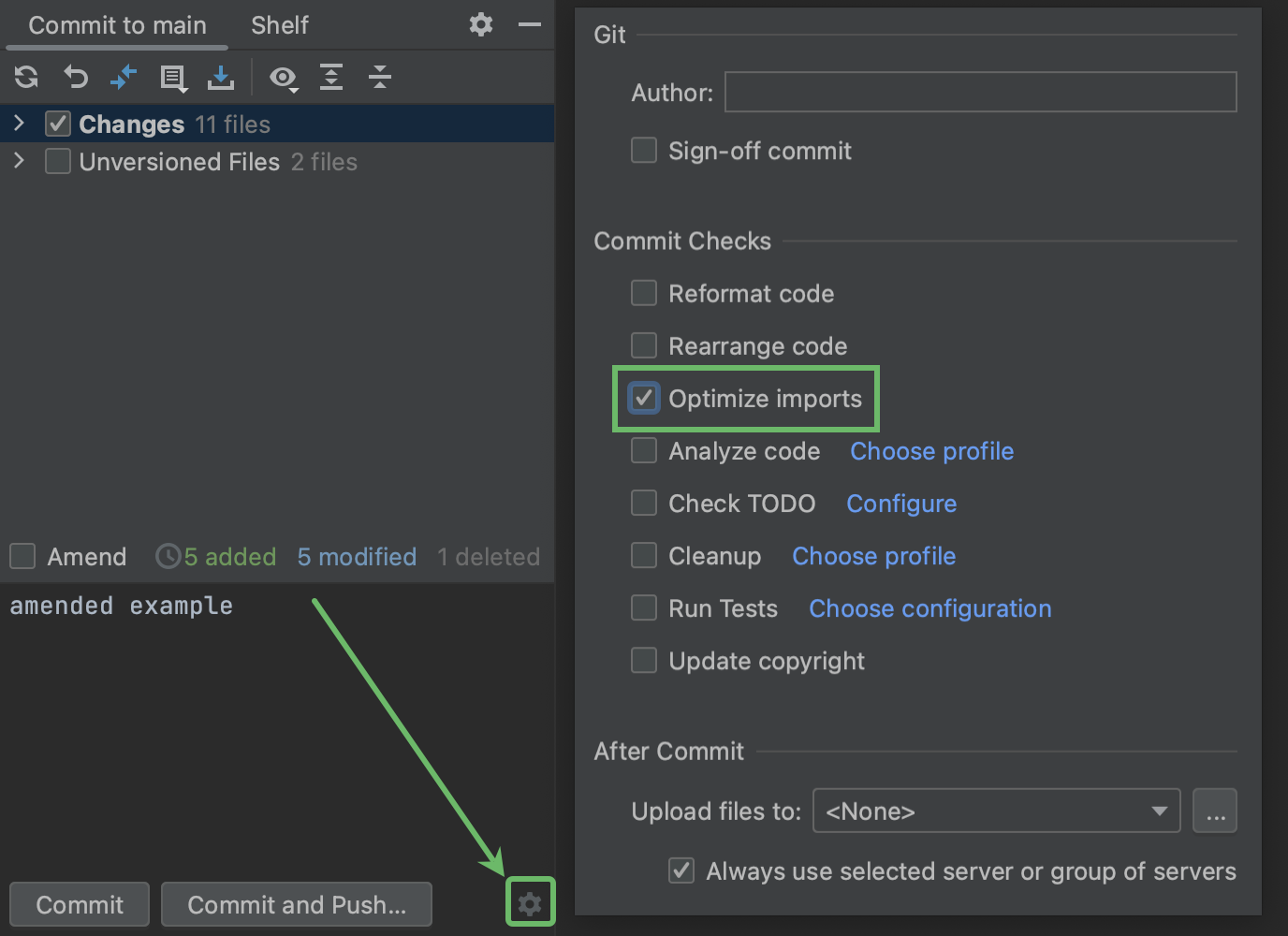Screen dimensions: 1288x936
Task: Open the Upload files to dropdown
Action: click(995, 811)
